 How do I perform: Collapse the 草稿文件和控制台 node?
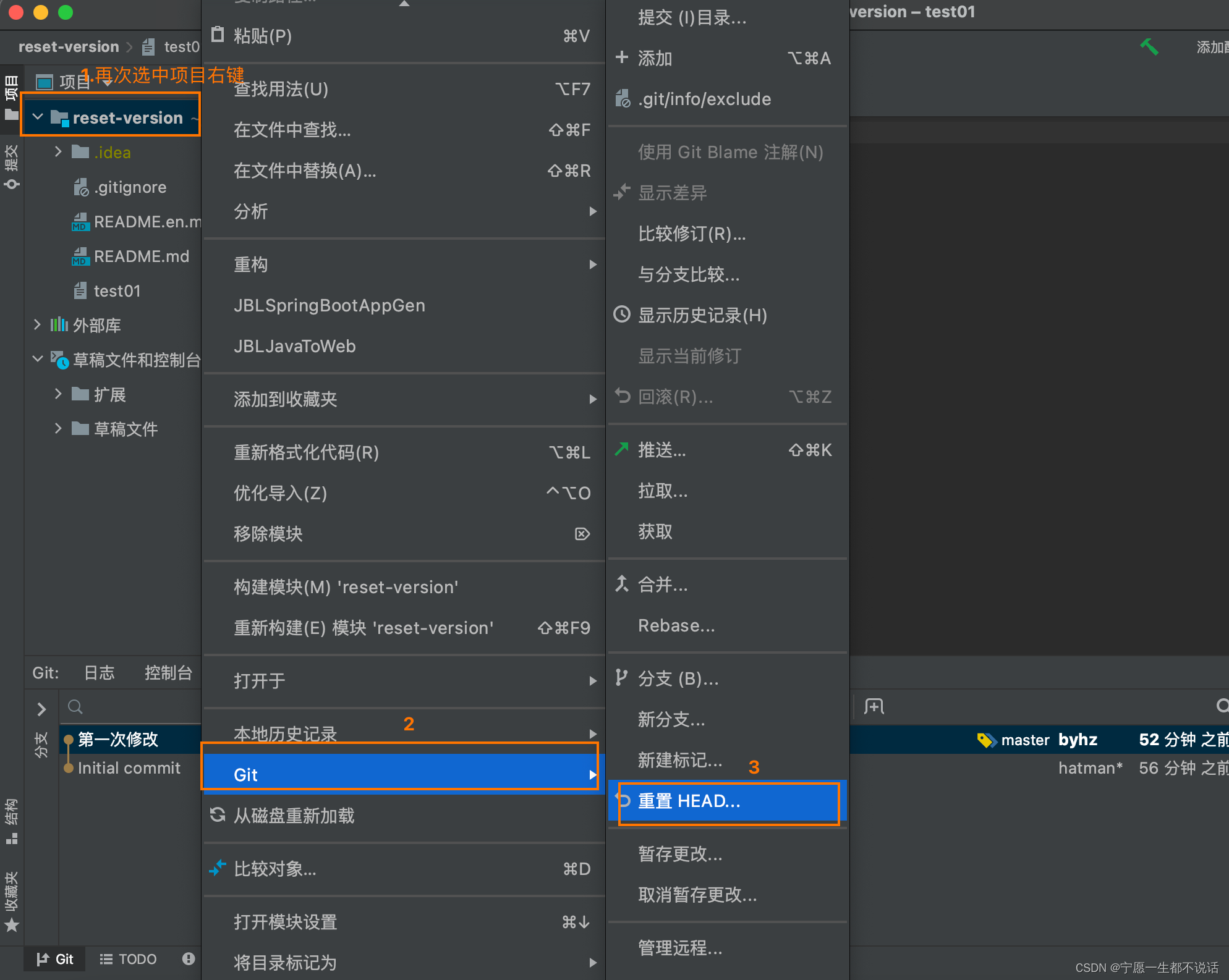38,359
